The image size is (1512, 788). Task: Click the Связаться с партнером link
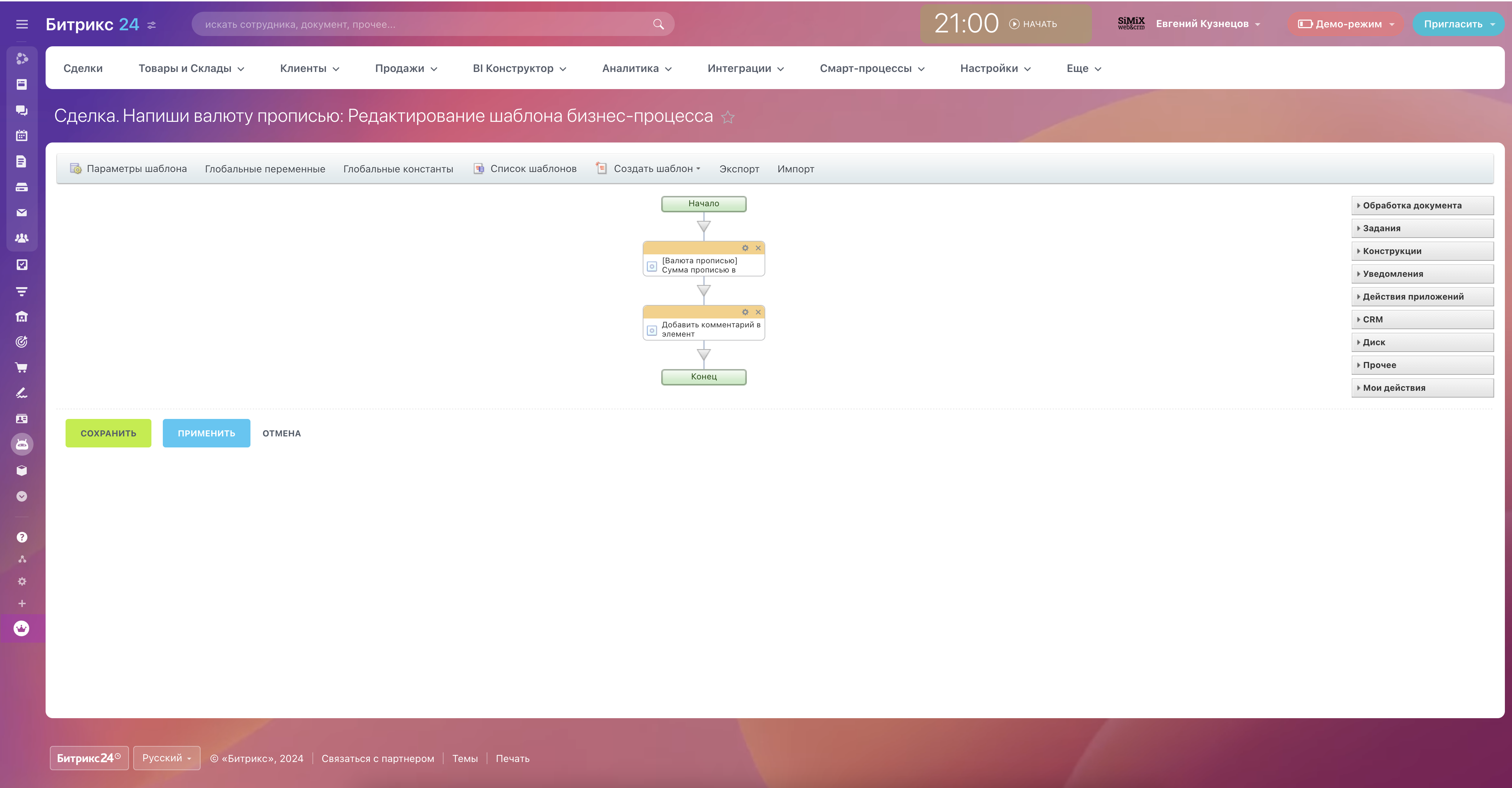[377, 759]
